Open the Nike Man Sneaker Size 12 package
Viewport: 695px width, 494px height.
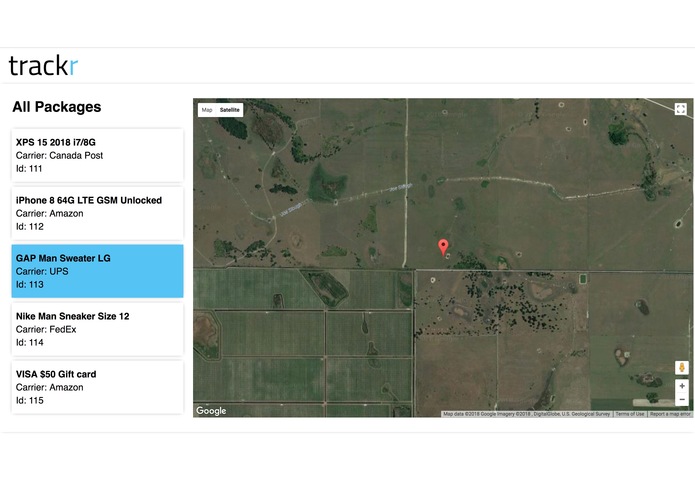click(x=98, y=329)
